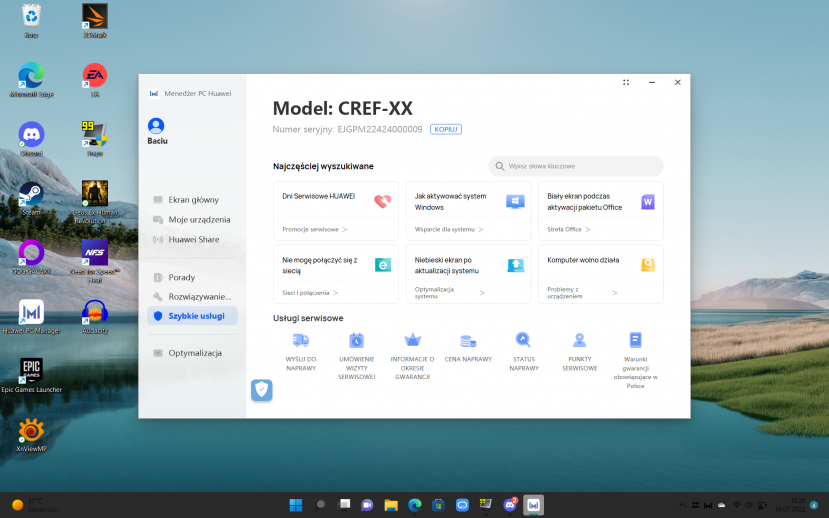Click the yellow magnifier icon on slow computer card

pos(648,265)
